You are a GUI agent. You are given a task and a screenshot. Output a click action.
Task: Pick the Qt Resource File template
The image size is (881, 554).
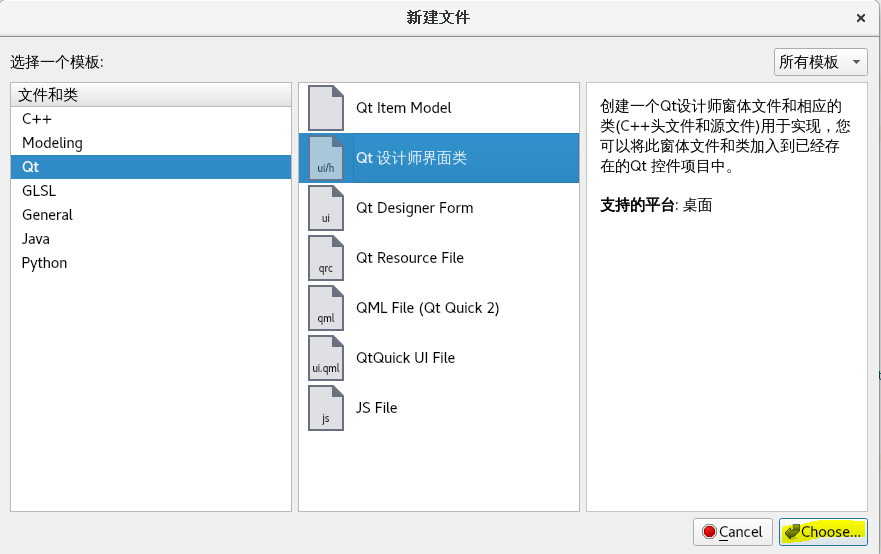click(439, 258)
